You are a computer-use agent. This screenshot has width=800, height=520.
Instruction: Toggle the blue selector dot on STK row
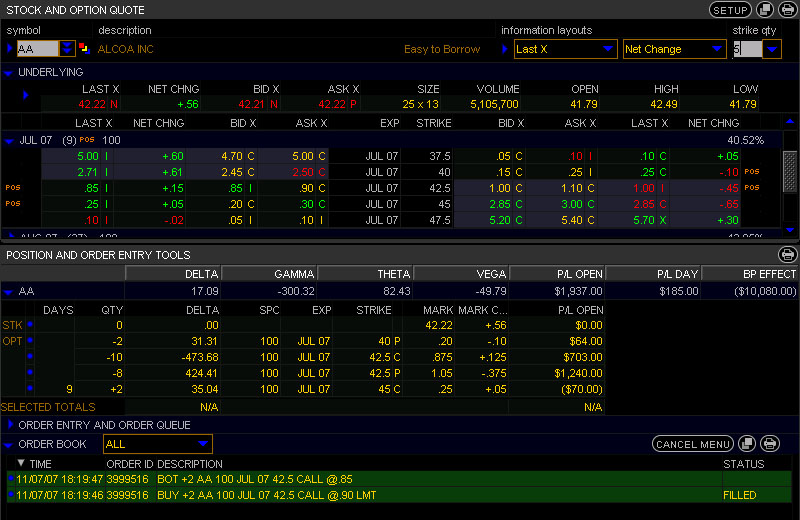(x=30, y=325)
